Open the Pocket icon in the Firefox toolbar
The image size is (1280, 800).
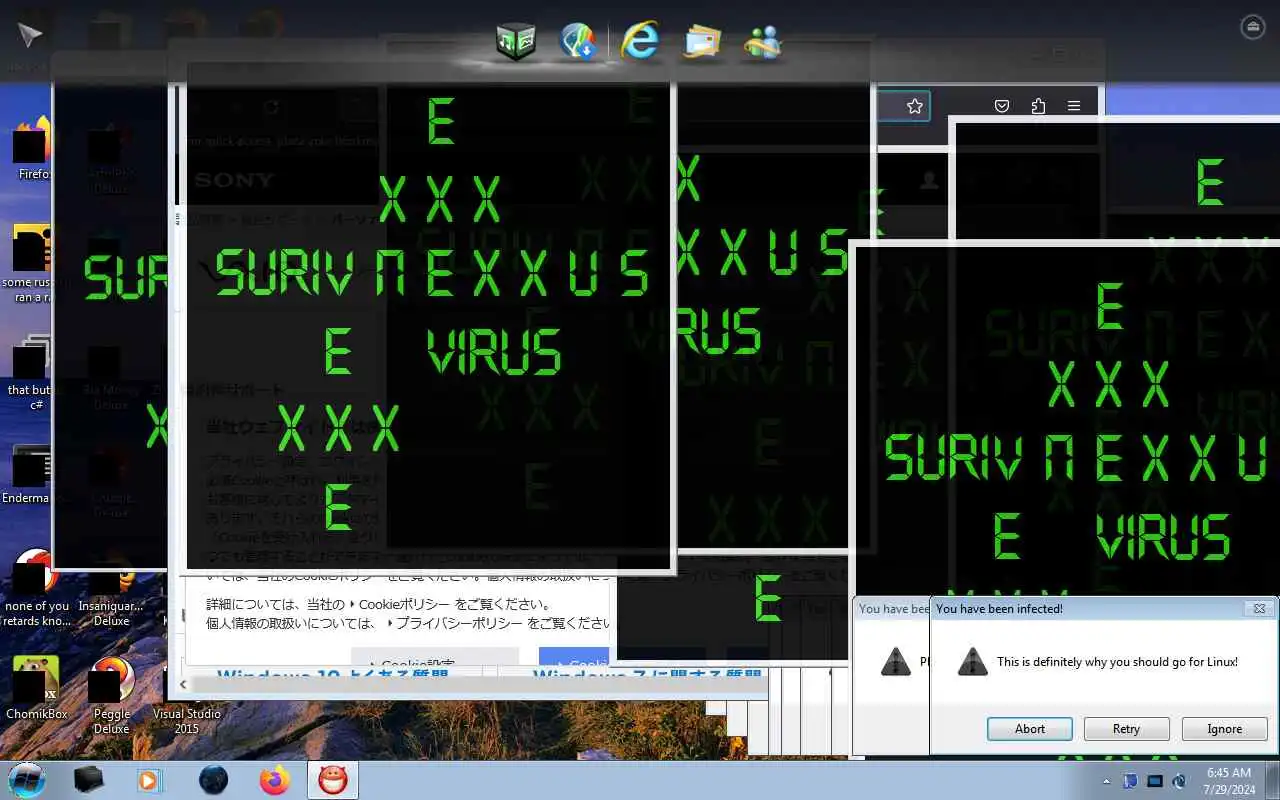pyautogui.click(x=1002, y=106)
